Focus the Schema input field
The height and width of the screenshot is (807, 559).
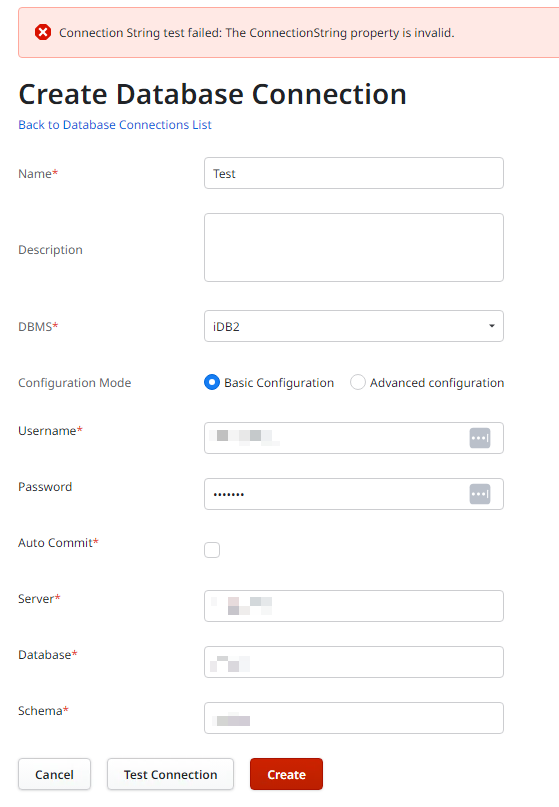coord(354,718)
